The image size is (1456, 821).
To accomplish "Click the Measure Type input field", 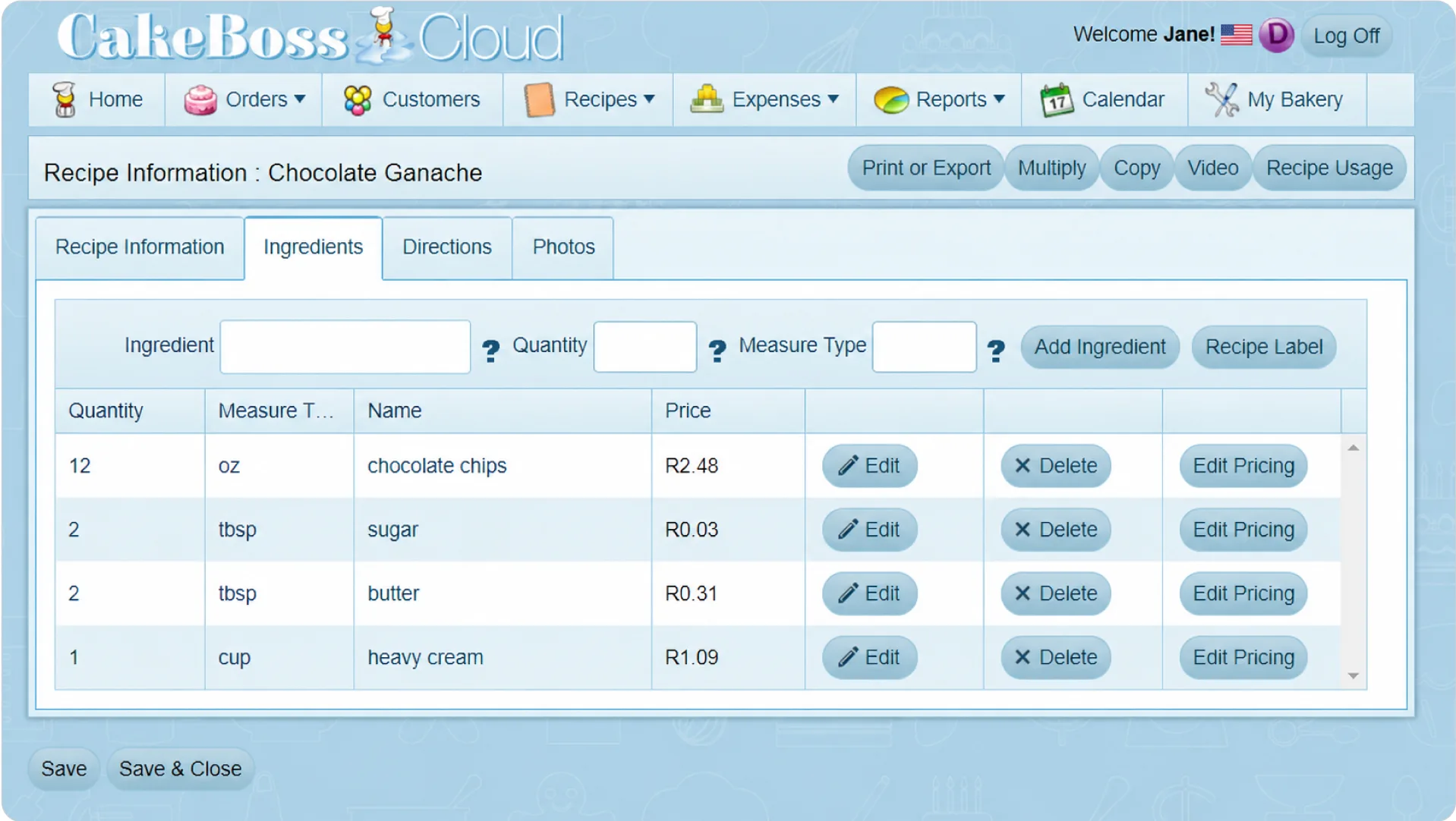I will tap(924, 347).
